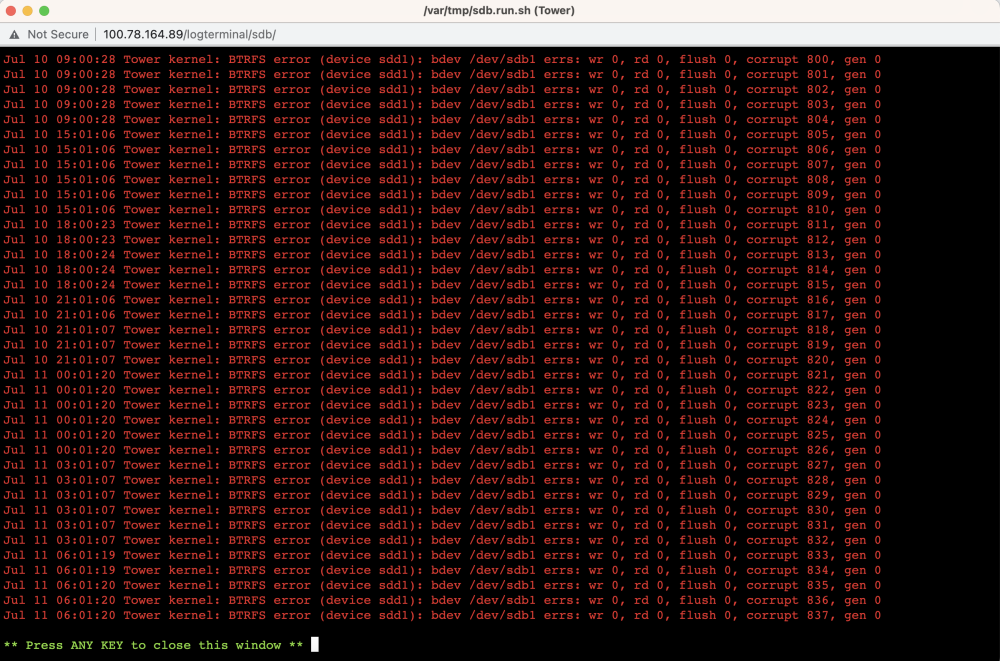1000x661 pixels.
Task: Click the log line with corrupt 825
Action: pyautogui.click(x=442, y=435)
